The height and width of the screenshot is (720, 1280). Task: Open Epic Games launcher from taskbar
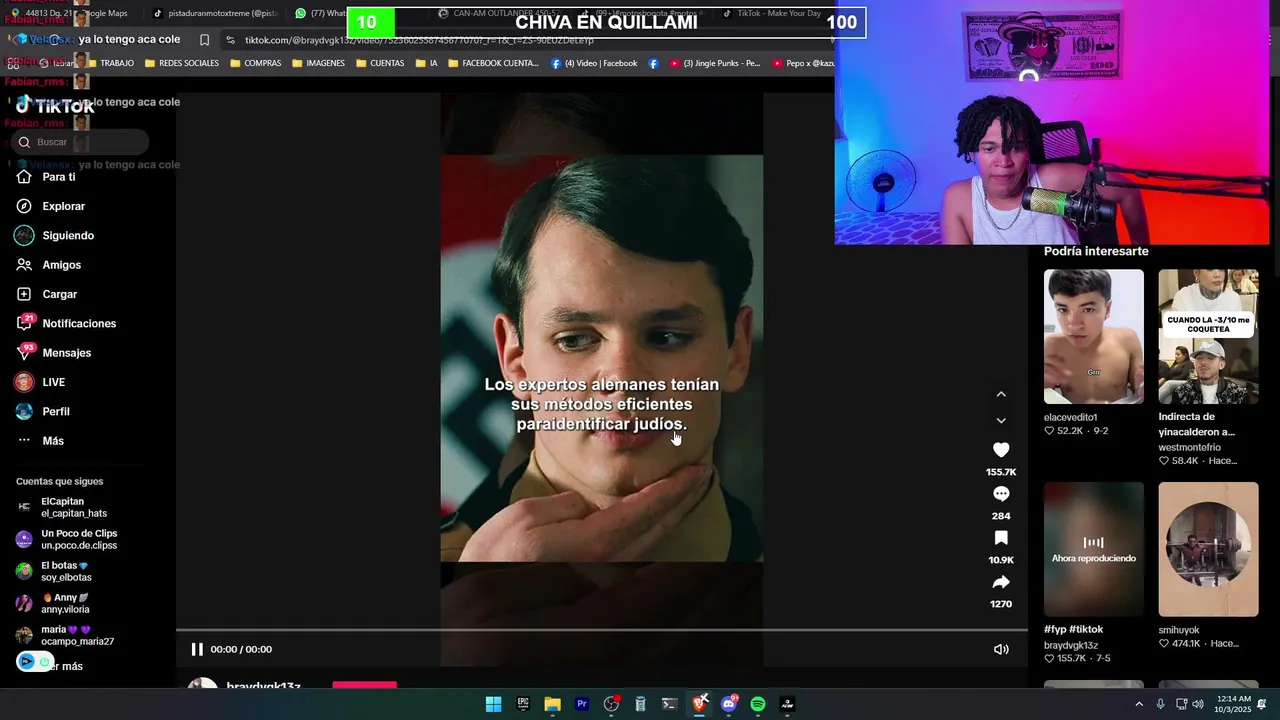(x=523, y=704)
